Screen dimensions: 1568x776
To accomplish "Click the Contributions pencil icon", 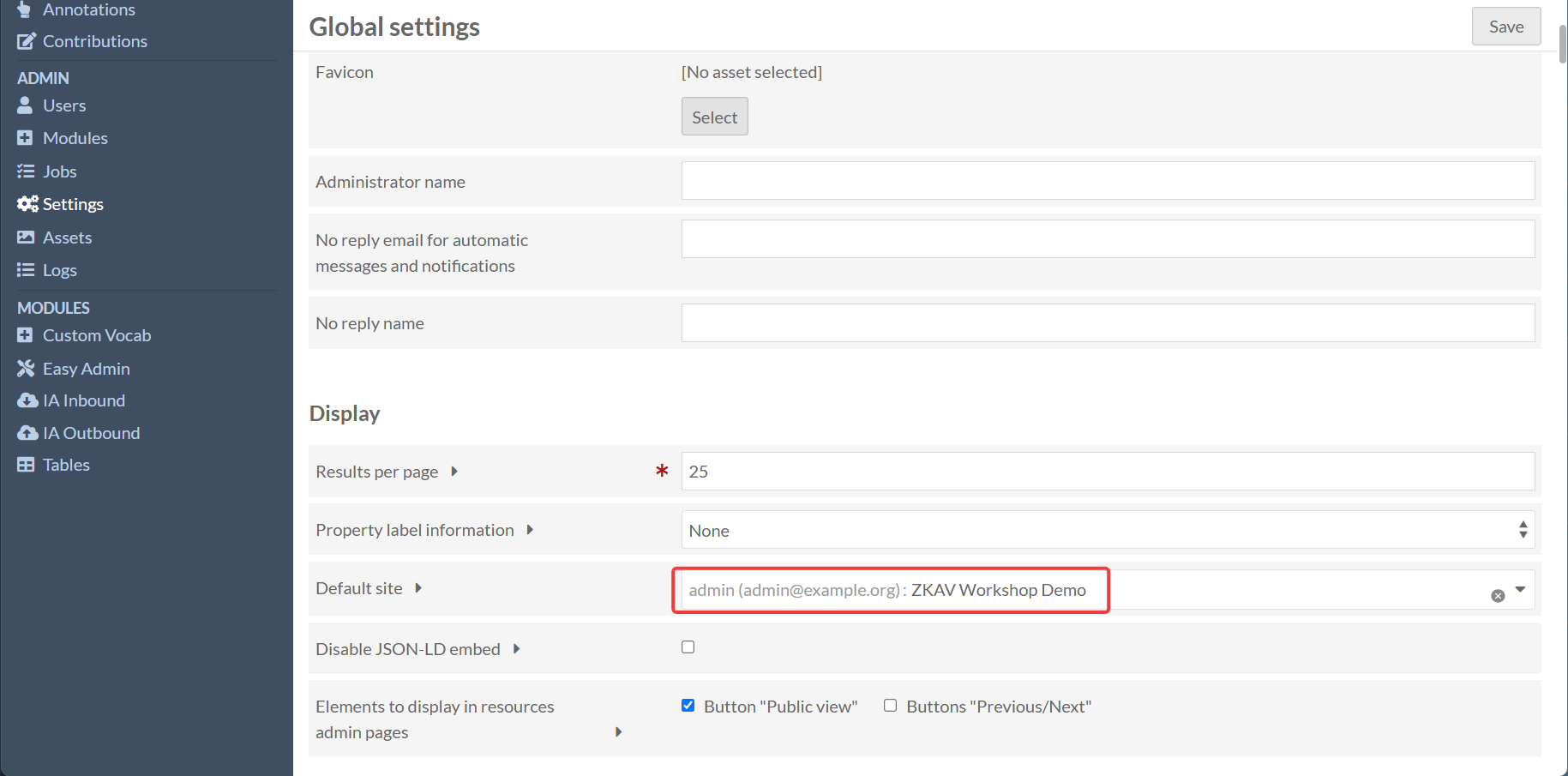I will tap(27, 41).
